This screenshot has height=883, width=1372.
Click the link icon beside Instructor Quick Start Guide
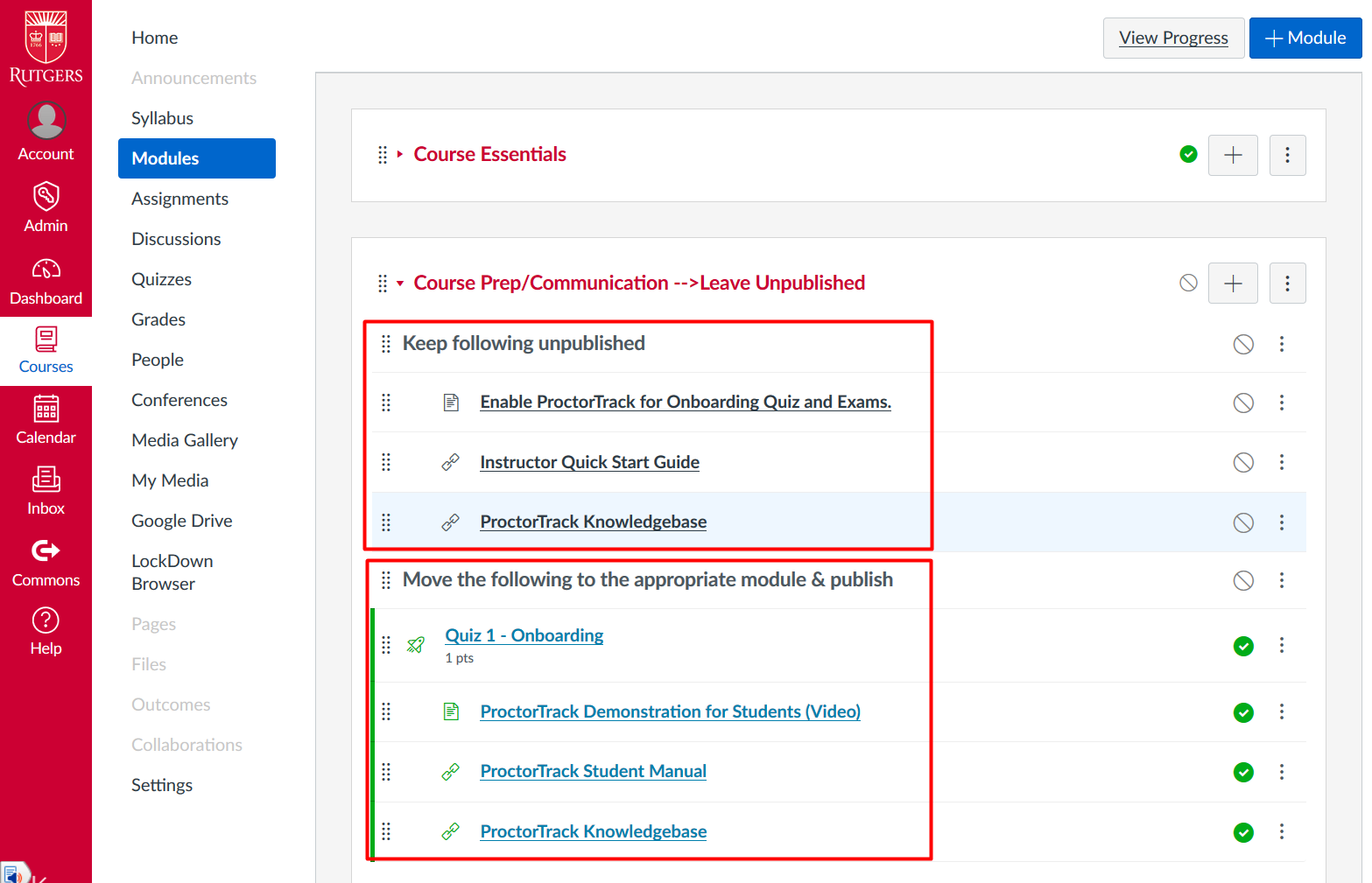click(451, 462)
